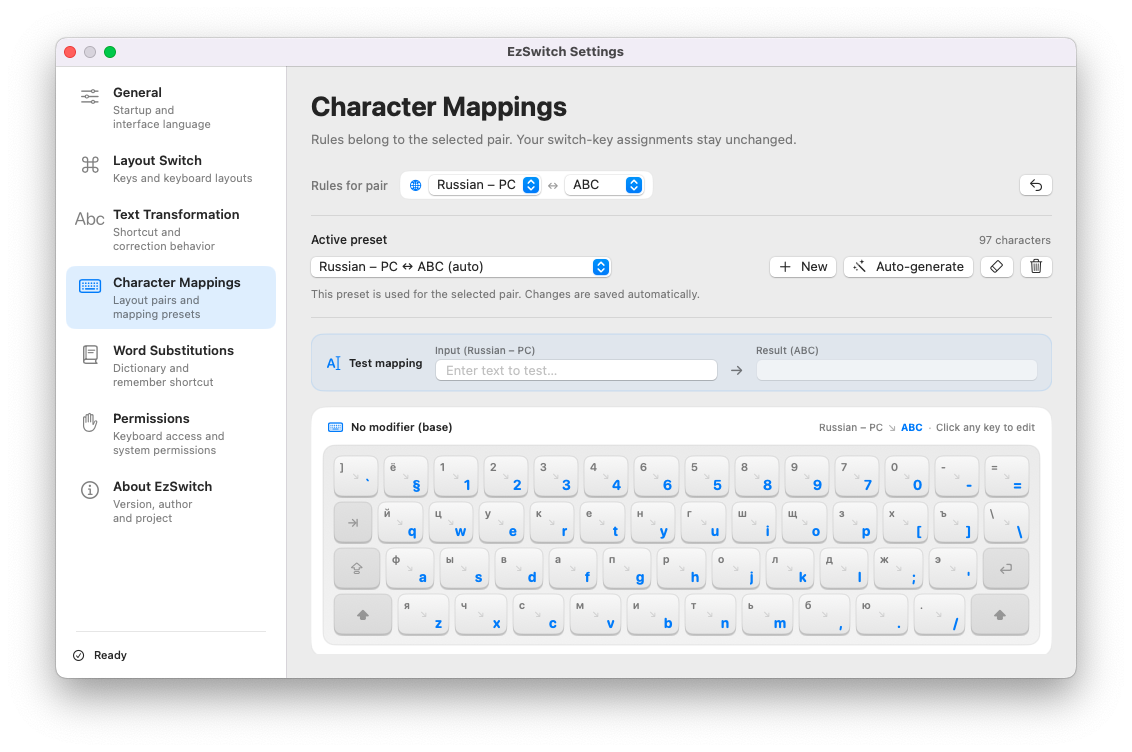The width and height of the screenshot is (1132, 752).
Task: Click the swap arrows between layouts
Action: (x=552, y=185)
